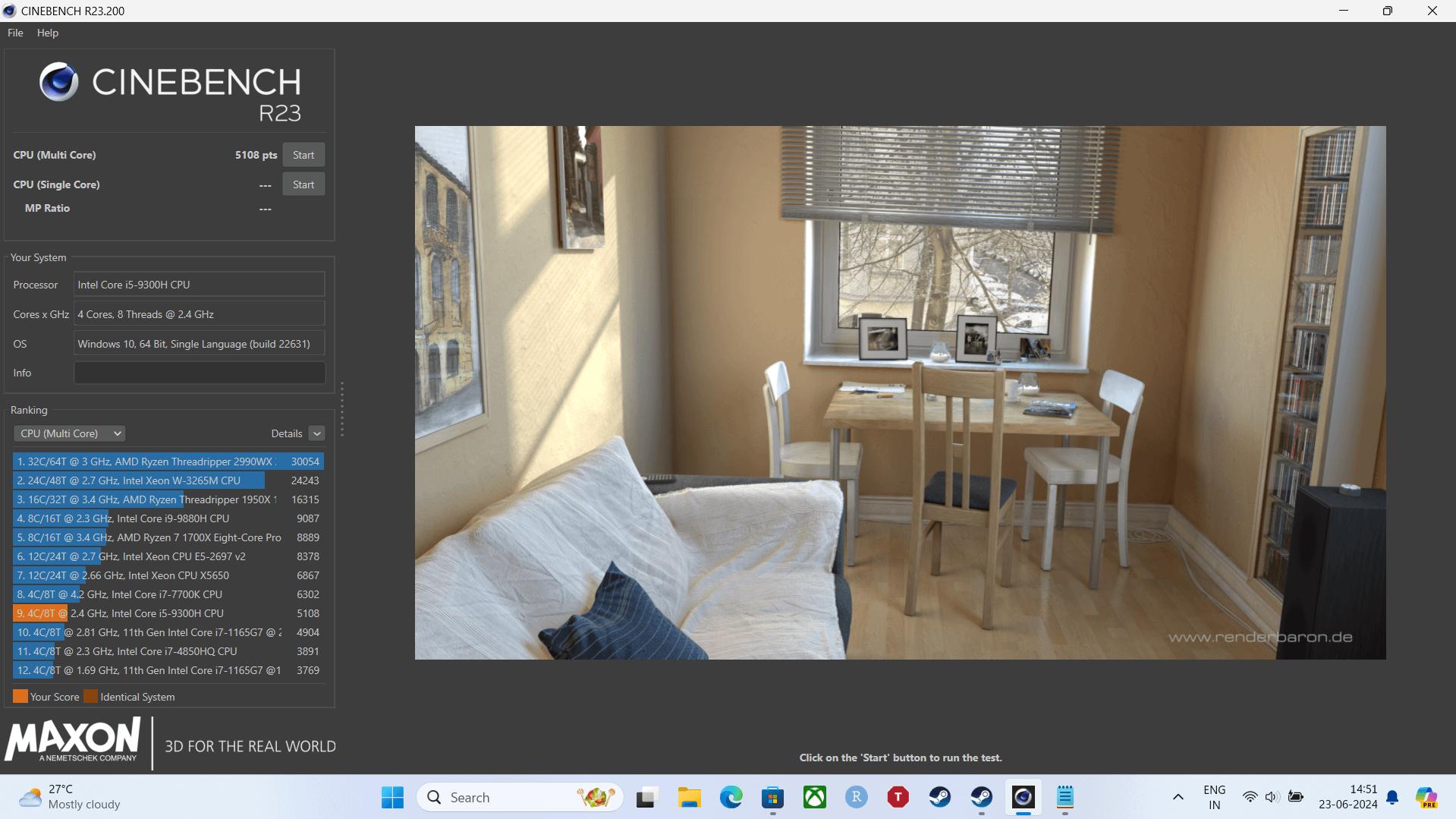Open the File menu

pyautogui.click(x=15, y=33)
